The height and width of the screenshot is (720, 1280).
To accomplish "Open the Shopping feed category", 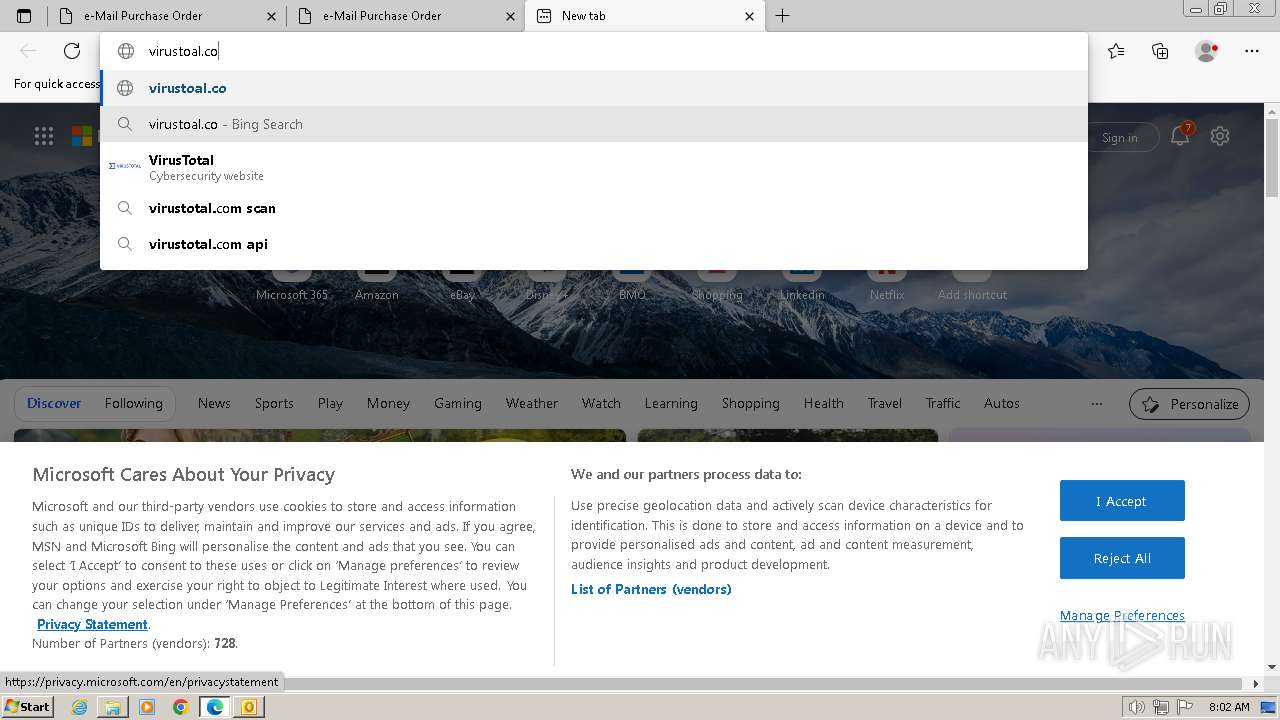I will click(751, 403).
